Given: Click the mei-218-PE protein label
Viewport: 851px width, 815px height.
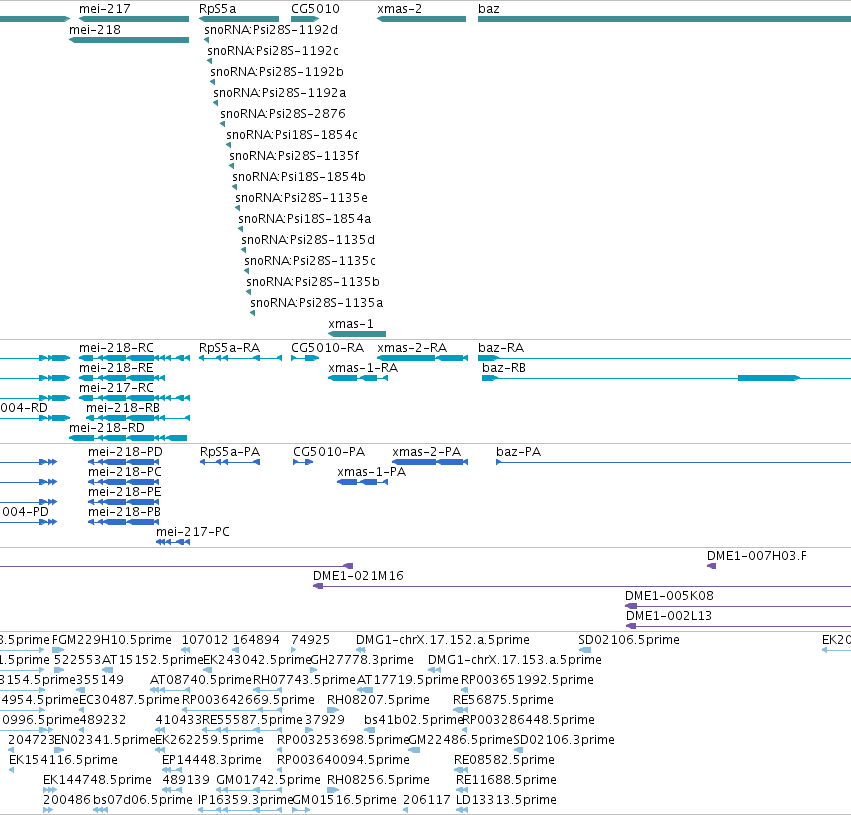Looking at the screenshot, I should coord(125,492).
